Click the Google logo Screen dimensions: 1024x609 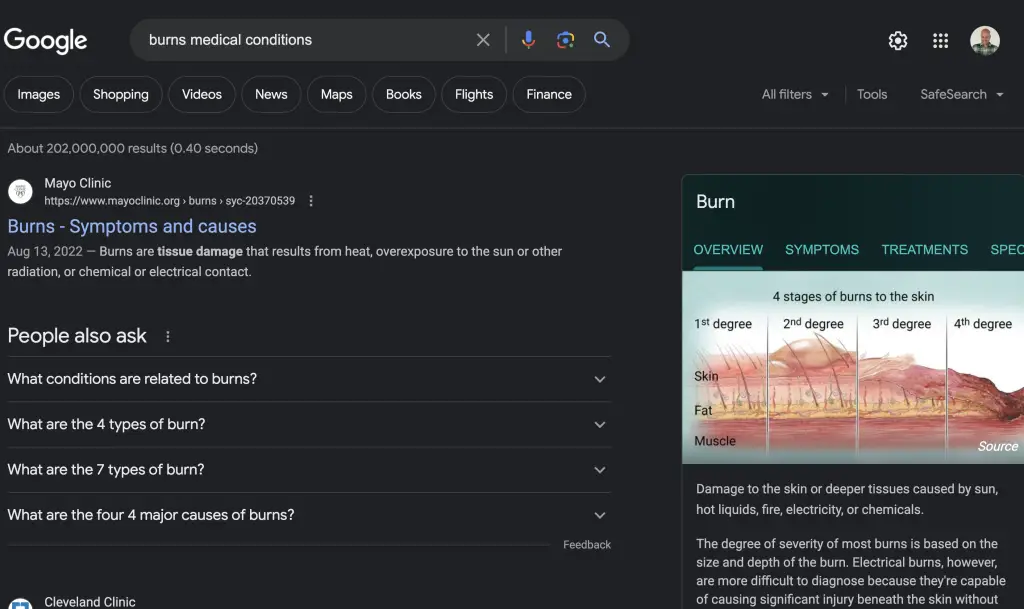pos(45,40)
